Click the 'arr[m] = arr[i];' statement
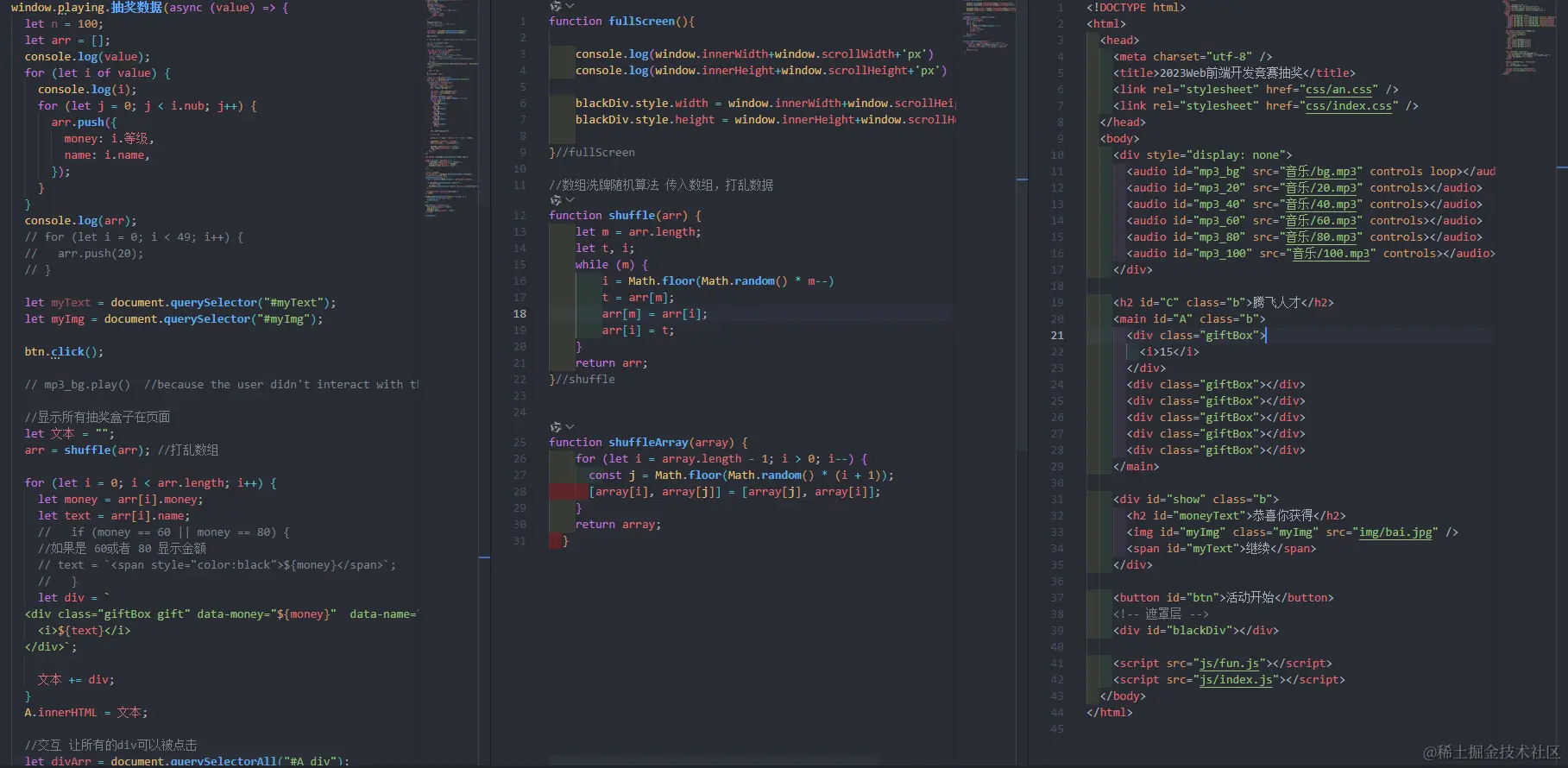Screen dimensions: 1568x768 pyautogui.click(x=655, y=314)
